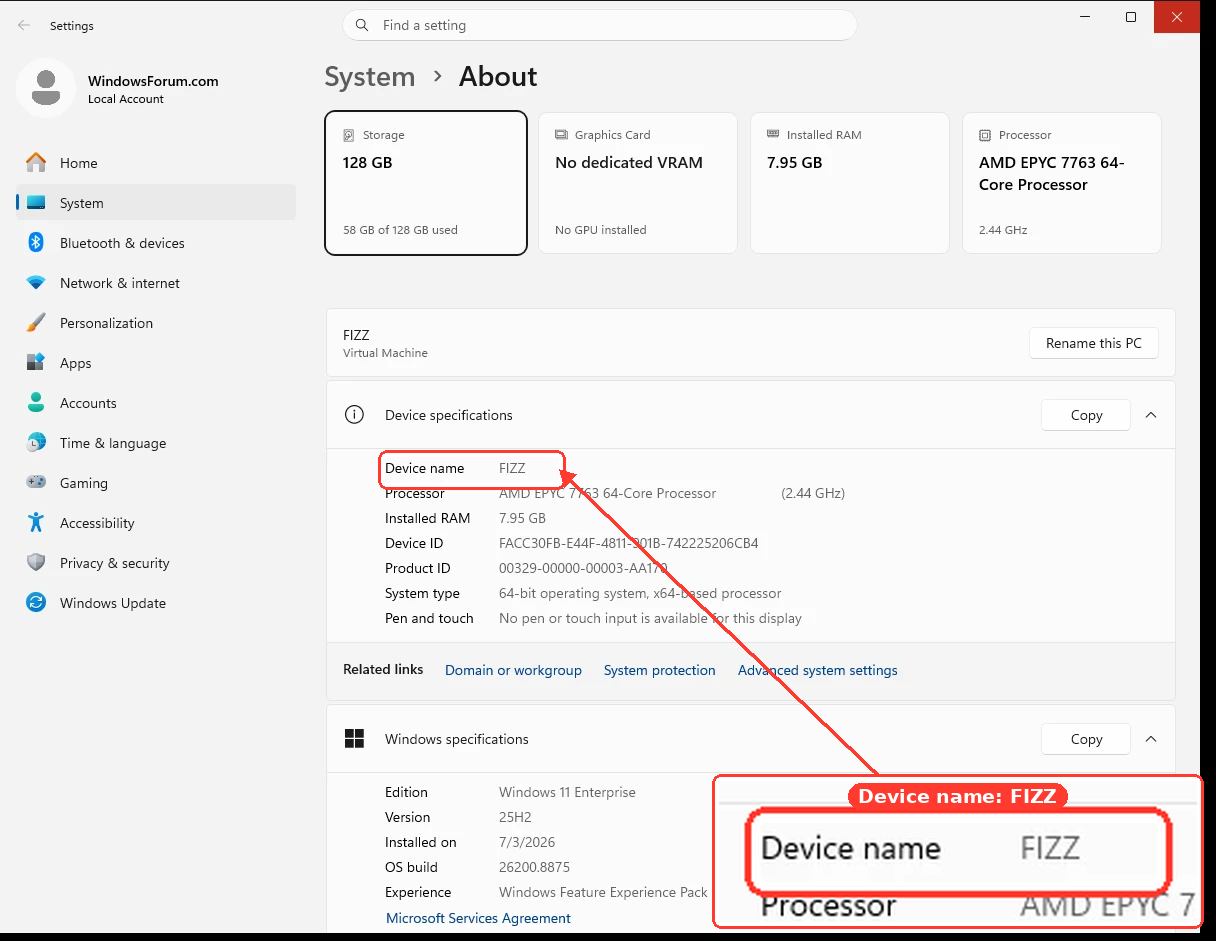The image size is (1216, 941).
Task: Copy the Device specifications
Action: click(1086, 415)
